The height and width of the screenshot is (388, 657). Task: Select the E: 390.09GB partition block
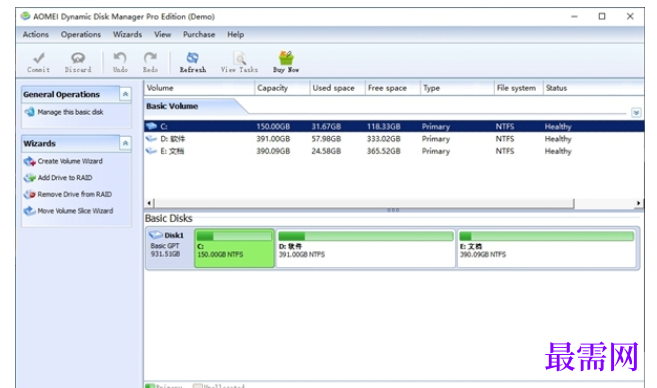click(x=547, y=248)
